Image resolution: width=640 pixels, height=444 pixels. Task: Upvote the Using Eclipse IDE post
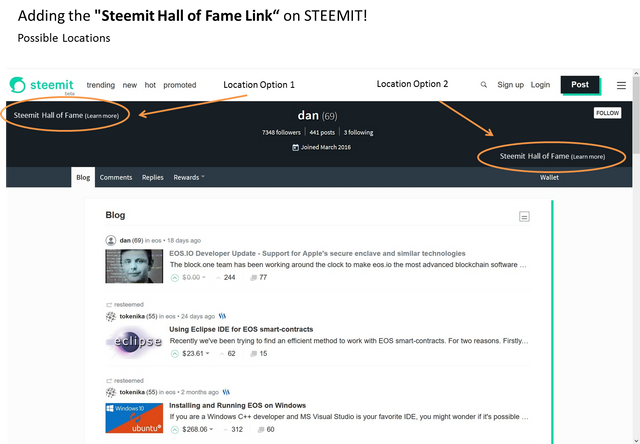point(175,354)
